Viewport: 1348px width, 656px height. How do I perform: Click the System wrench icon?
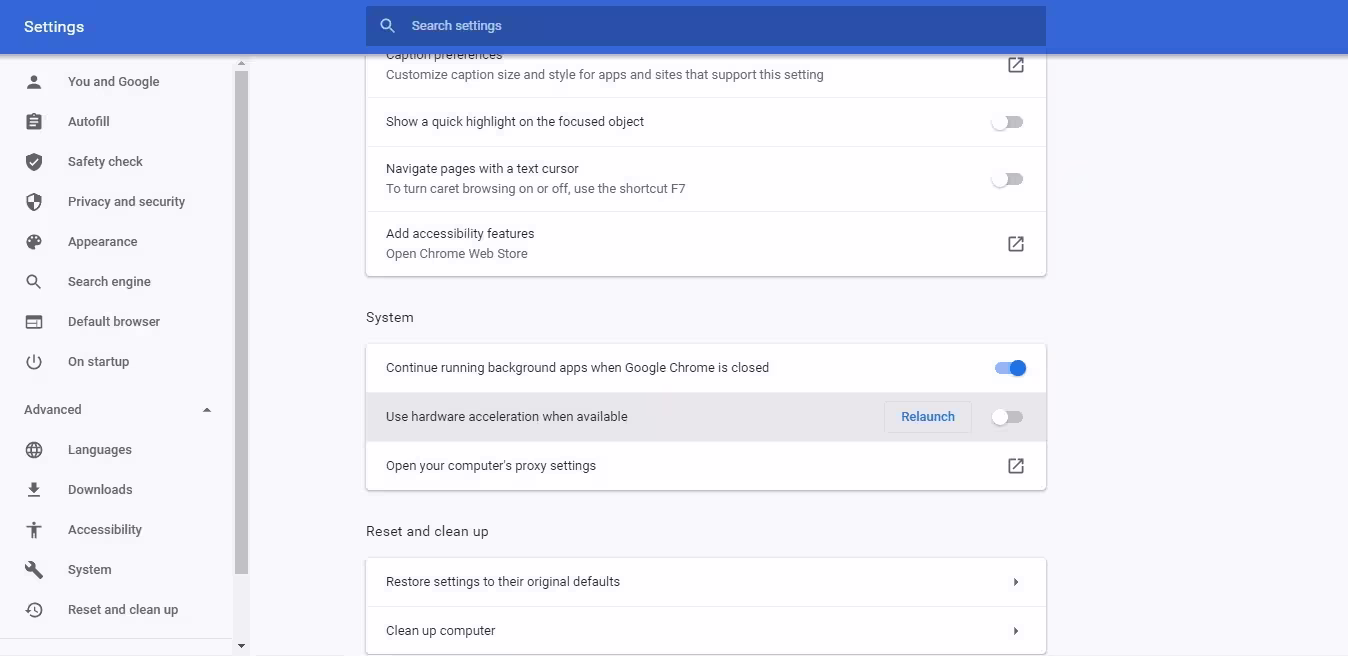coord(34,570)
